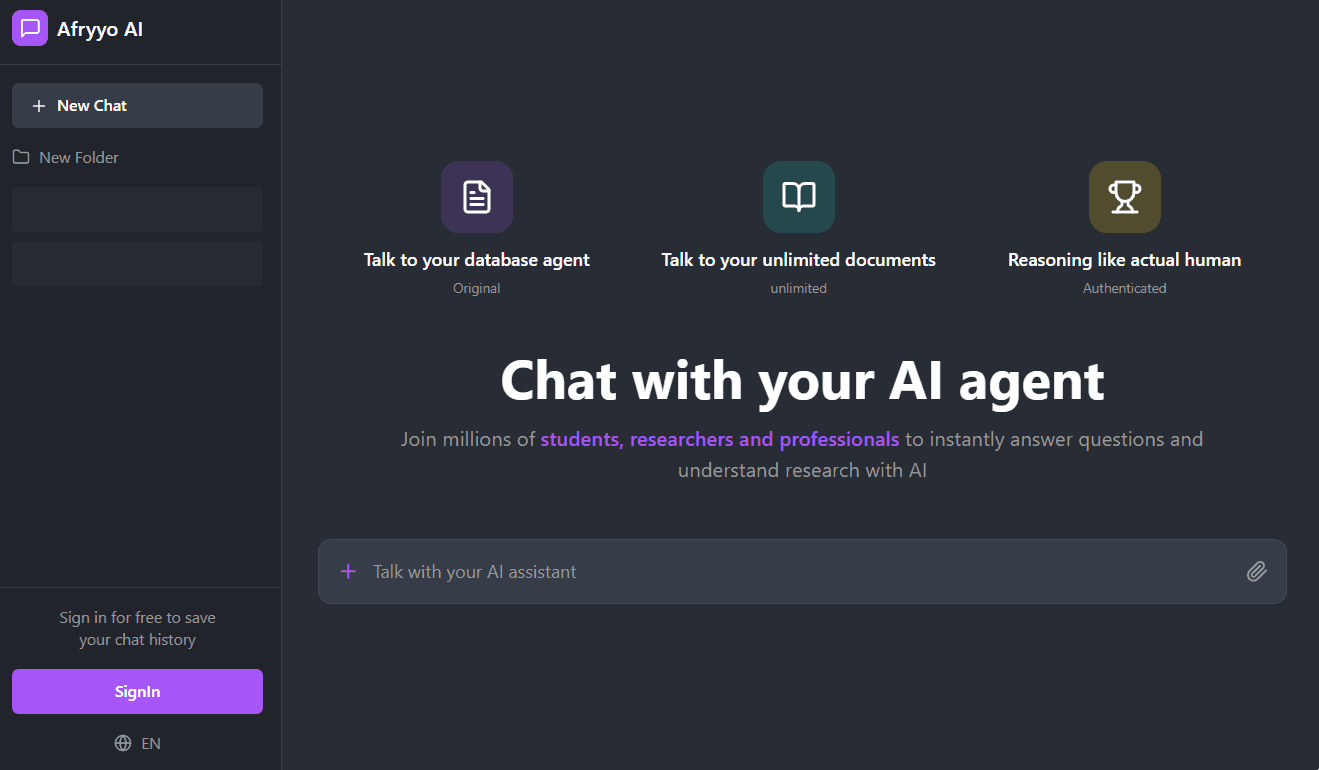Click 'Reasoning like actual human' label
Viewport: 1319px width, 770px height.
coord(1125,260)
